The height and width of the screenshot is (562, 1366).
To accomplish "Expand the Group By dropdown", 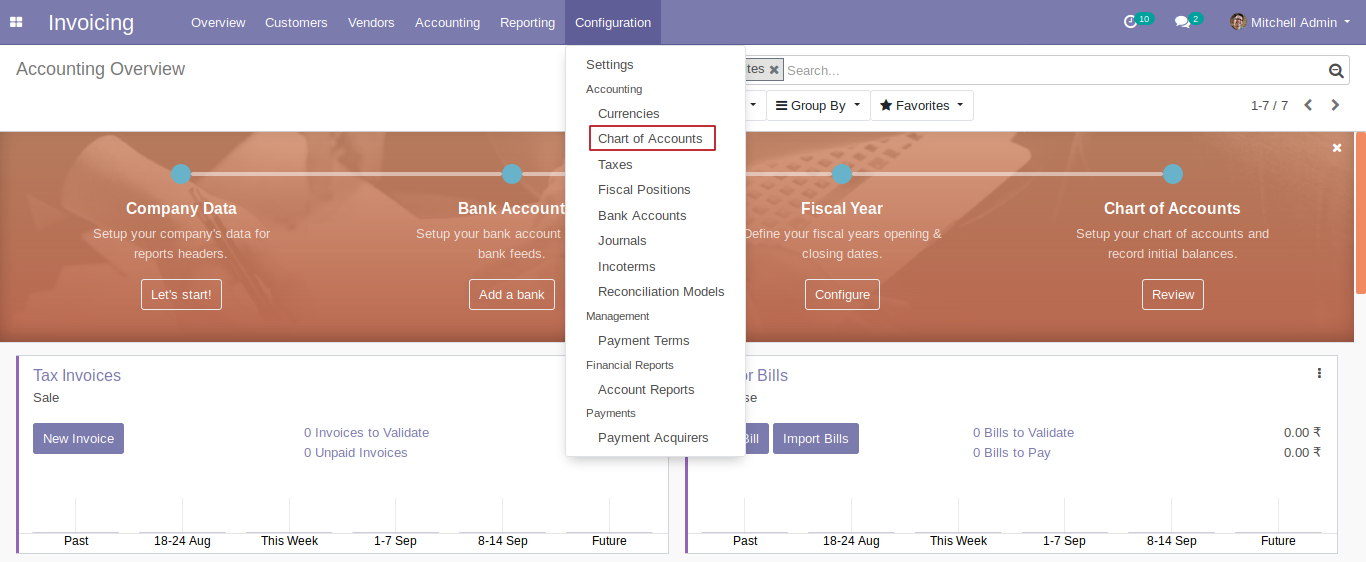I will pyautogui.click(x=818, y=106).
